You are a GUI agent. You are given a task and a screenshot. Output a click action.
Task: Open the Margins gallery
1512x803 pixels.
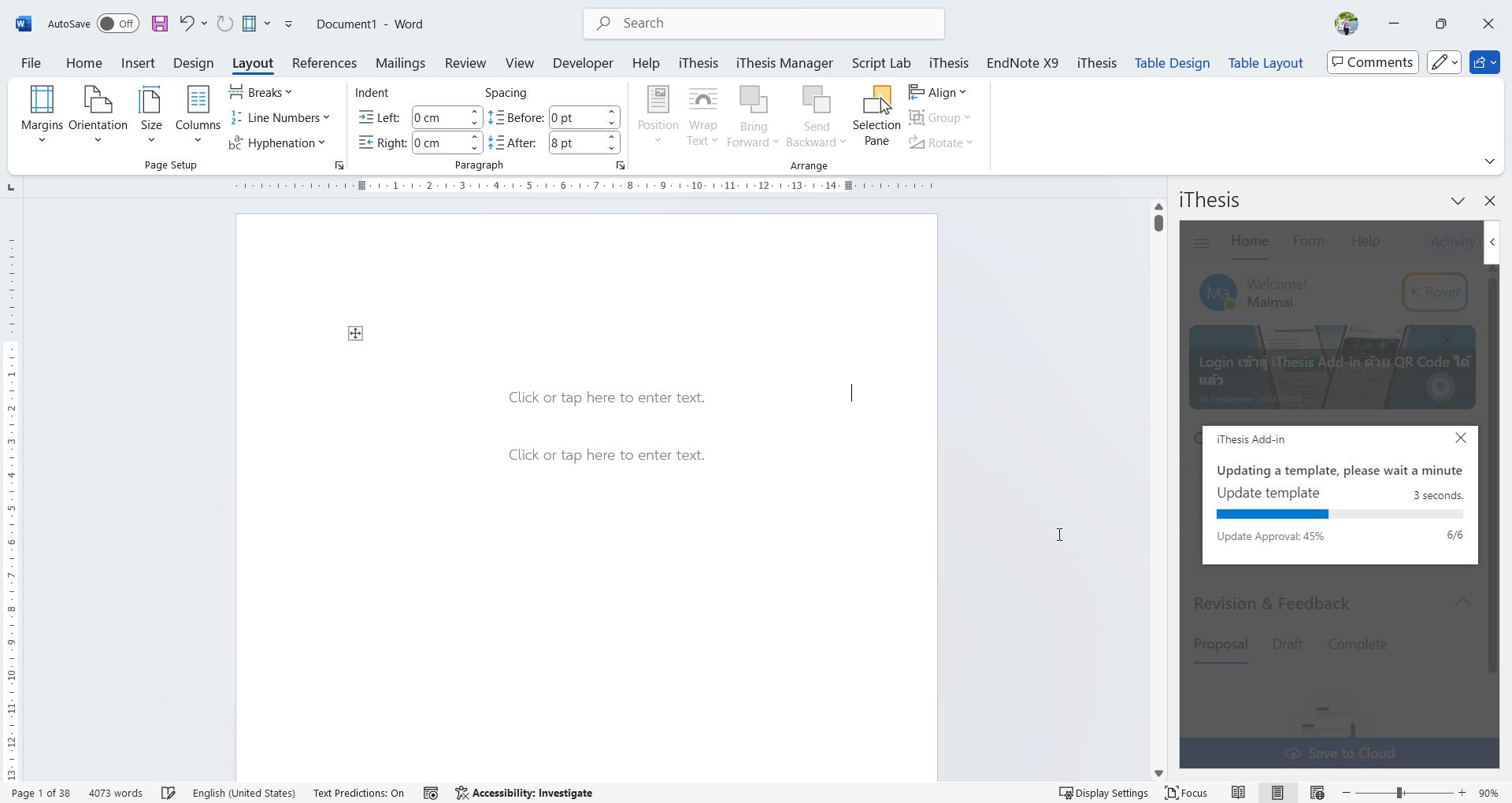(42, 115)
